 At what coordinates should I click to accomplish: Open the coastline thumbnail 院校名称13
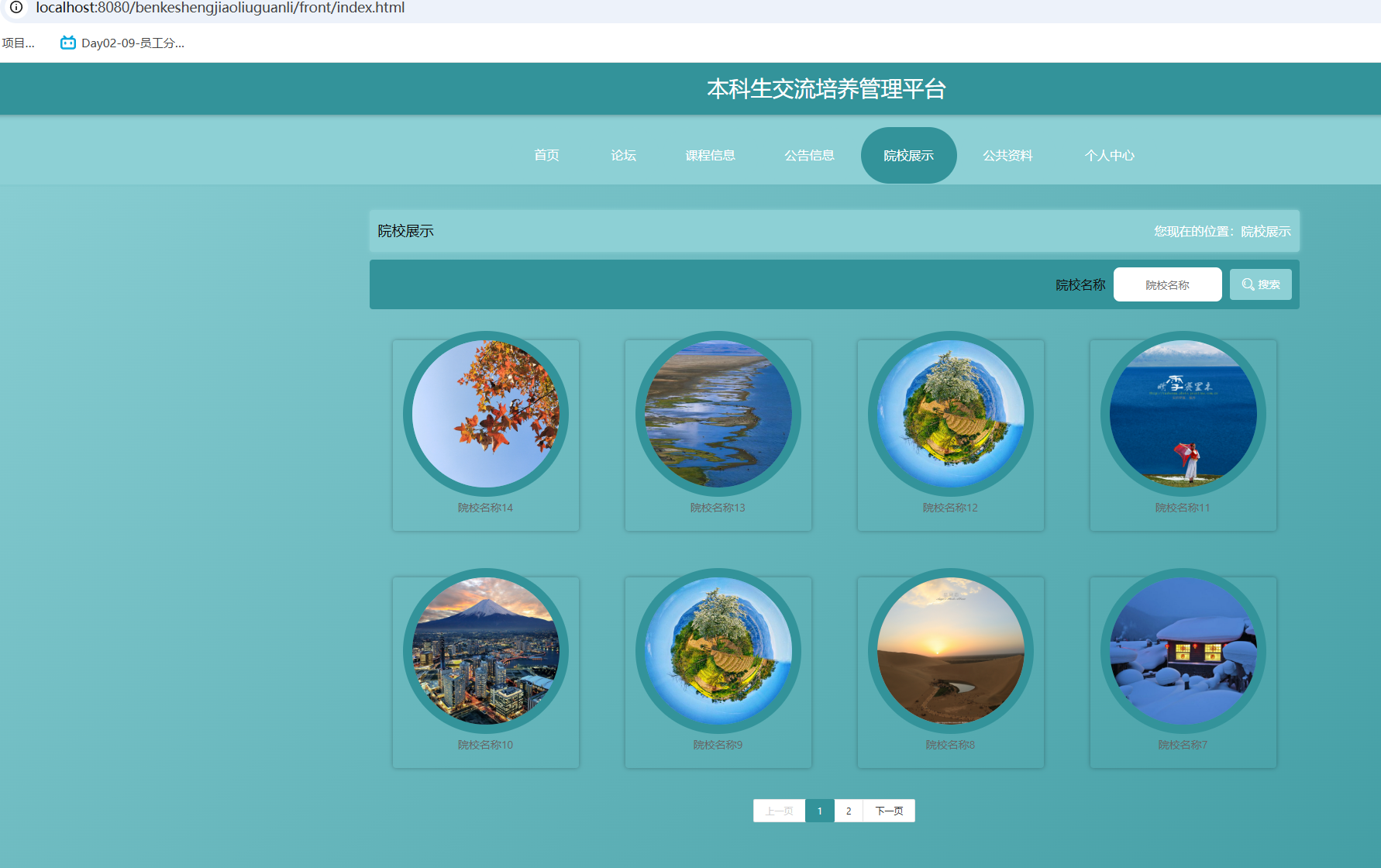(718, 414)
